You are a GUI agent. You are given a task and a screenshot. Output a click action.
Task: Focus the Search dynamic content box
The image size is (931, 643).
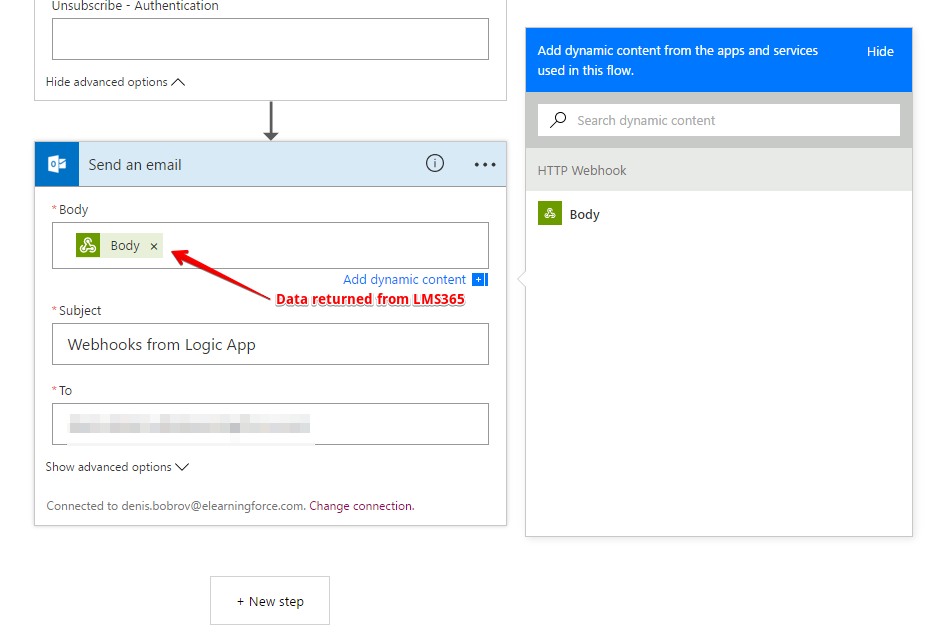point(730,121)
